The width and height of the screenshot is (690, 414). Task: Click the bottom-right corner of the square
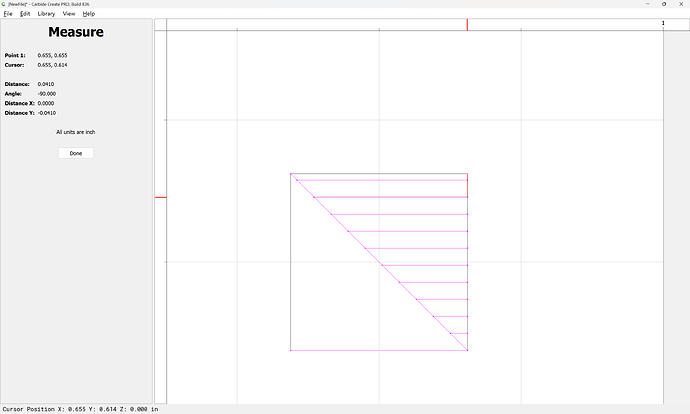tap(468, 351)
